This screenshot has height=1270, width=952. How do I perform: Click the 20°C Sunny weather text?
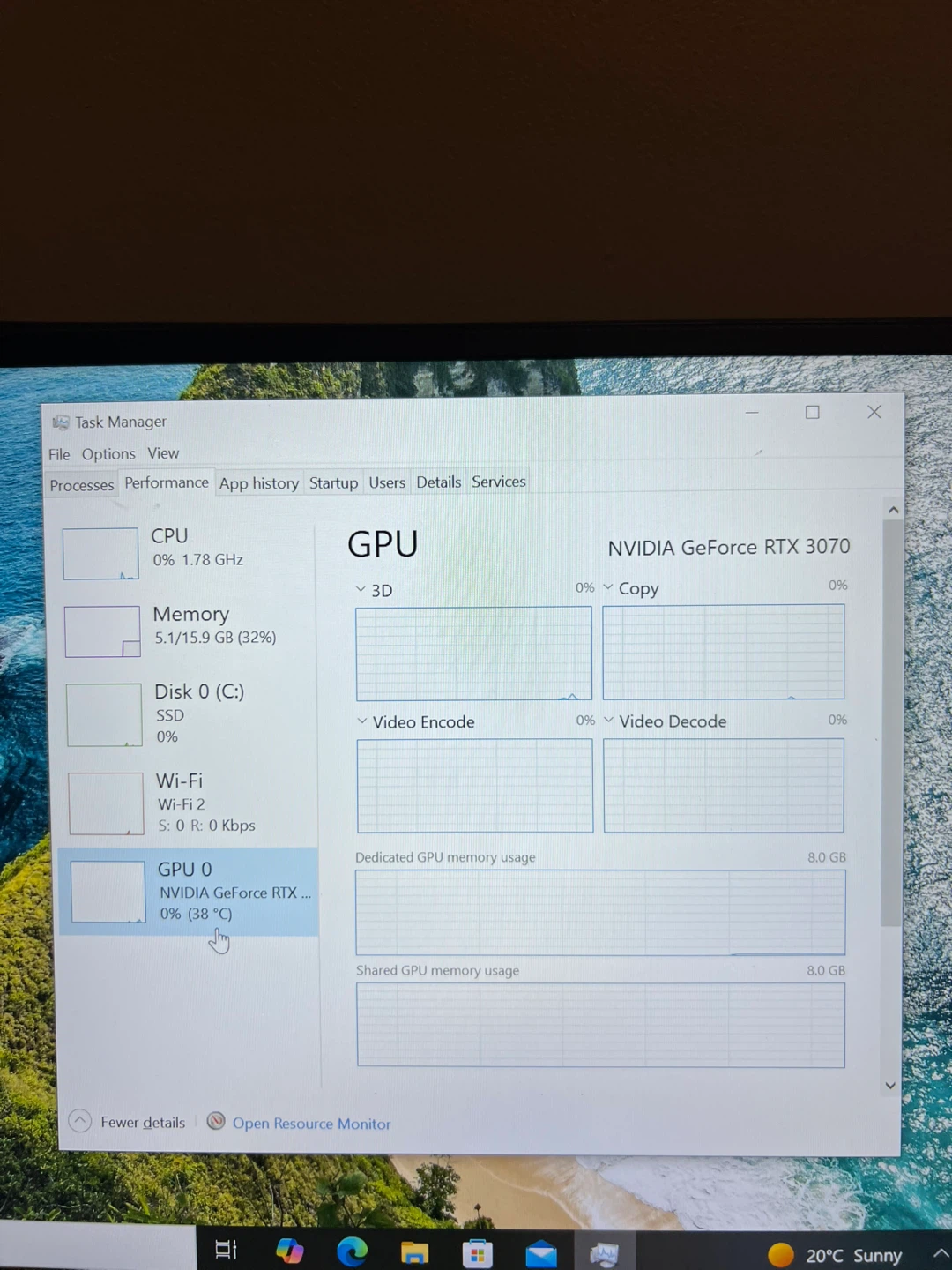tap(853, 1255)
